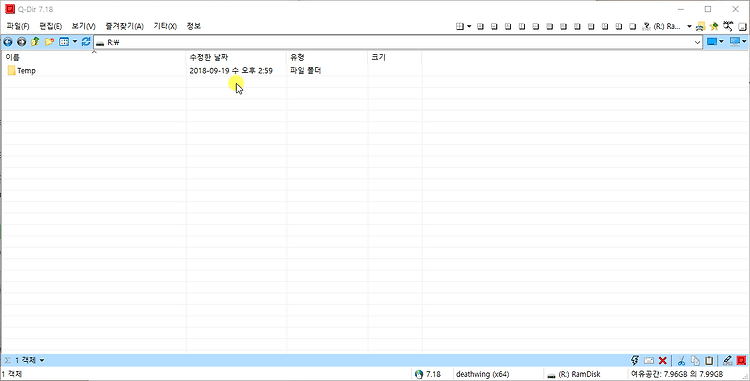The image size is (750, 381).
Task: Click the Temp row's type '파일 폴더'
Action: coord(306,71)
